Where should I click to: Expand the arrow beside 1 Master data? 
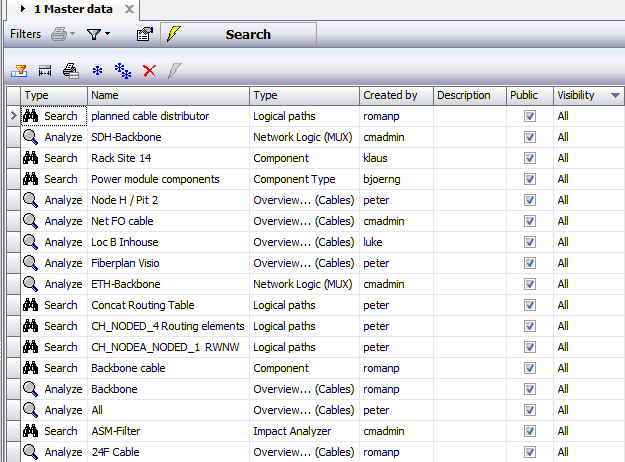[x=23, y=9]
